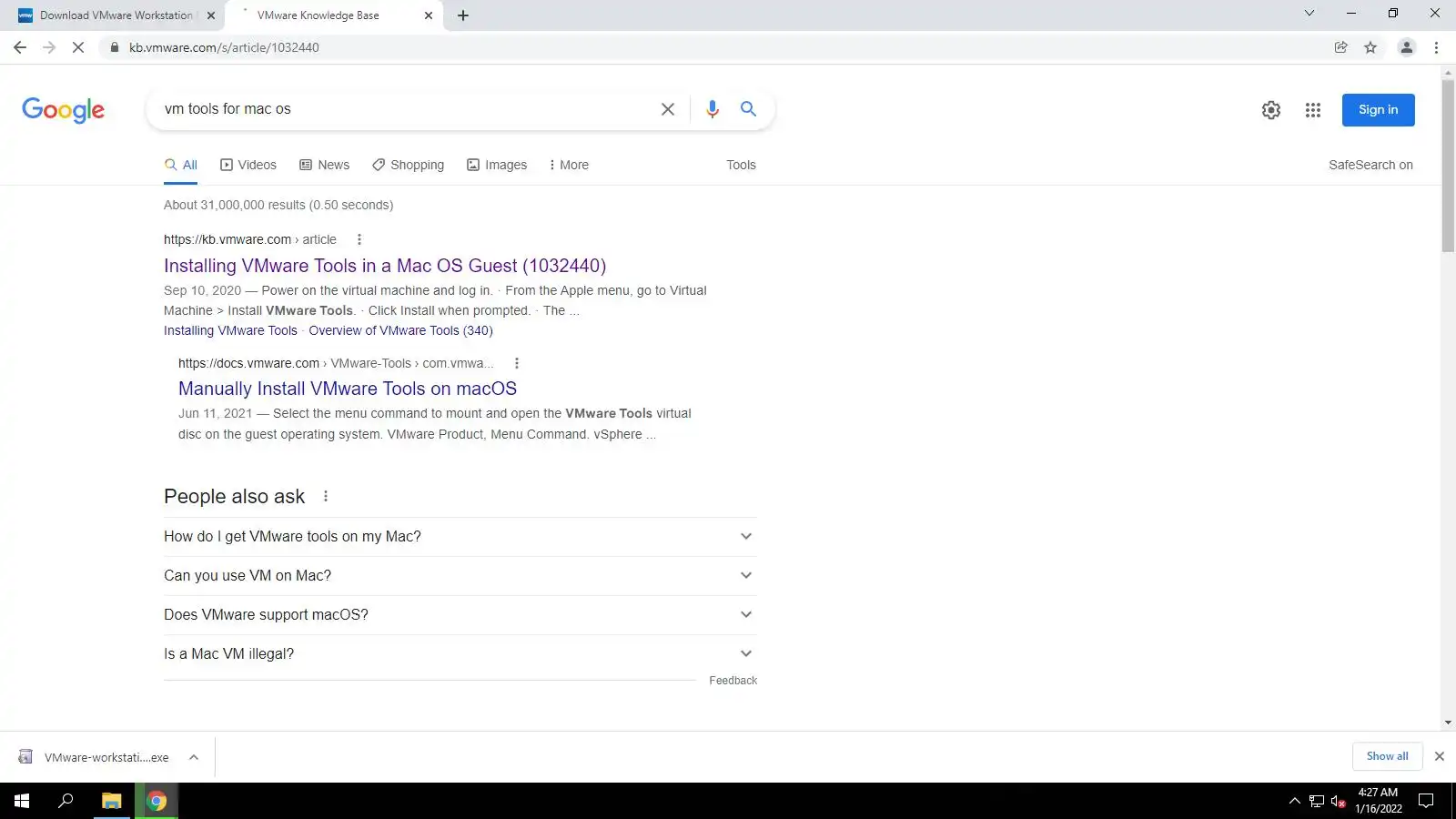The height and width of the screenshot is (819, 1456).
Task: Click the page vertical scrollbar
Action: 1448,166
